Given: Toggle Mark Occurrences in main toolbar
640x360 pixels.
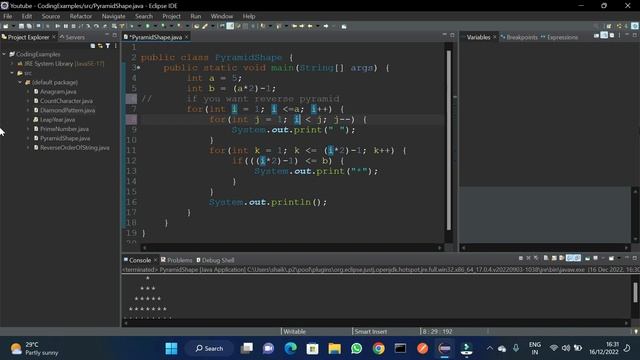Looking at the screenshot, I should tap(230, 26).
